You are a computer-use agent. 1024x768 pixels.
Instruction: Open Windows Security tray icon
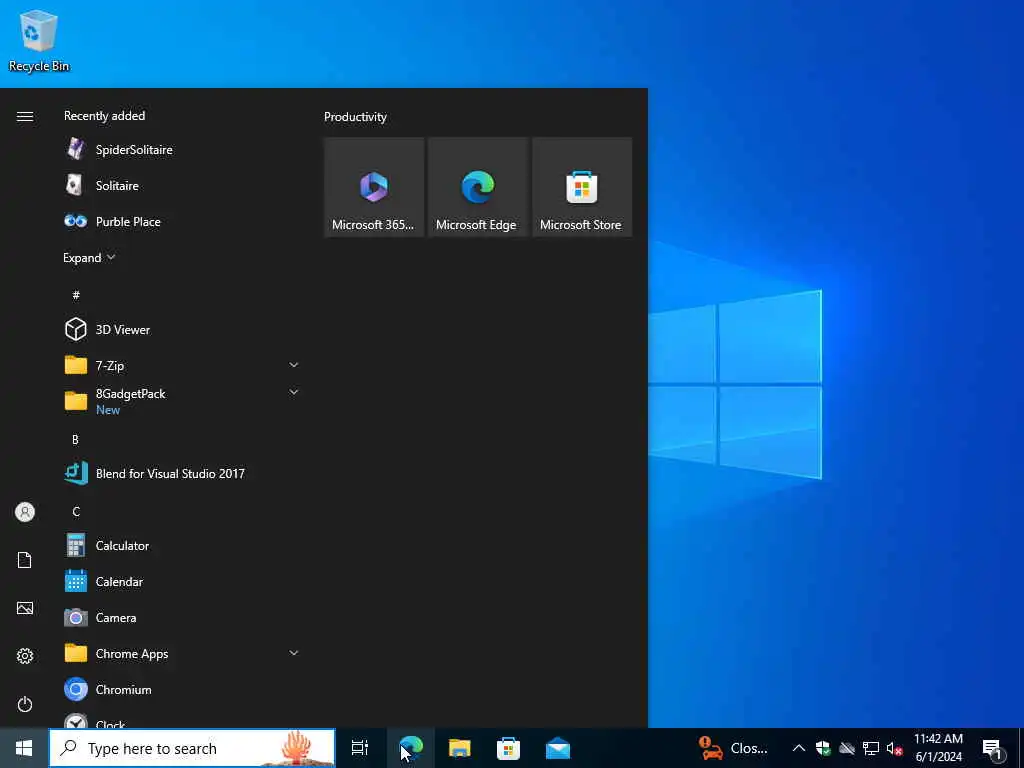coord(823,748)
